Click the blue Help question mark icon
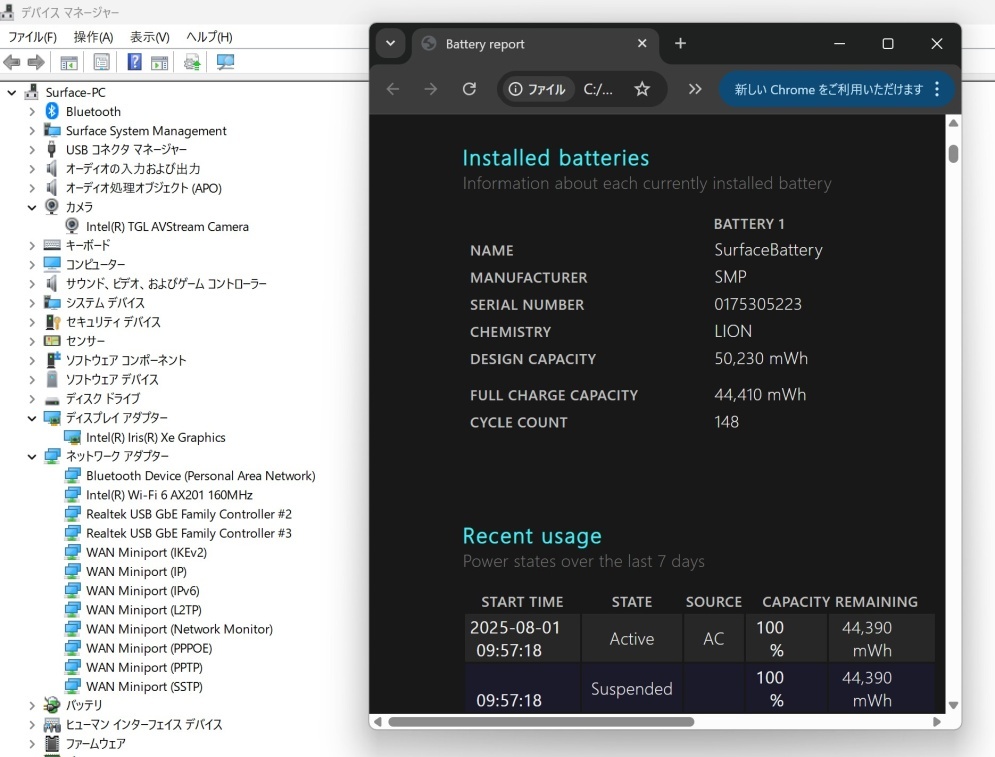 pos(134,62)
